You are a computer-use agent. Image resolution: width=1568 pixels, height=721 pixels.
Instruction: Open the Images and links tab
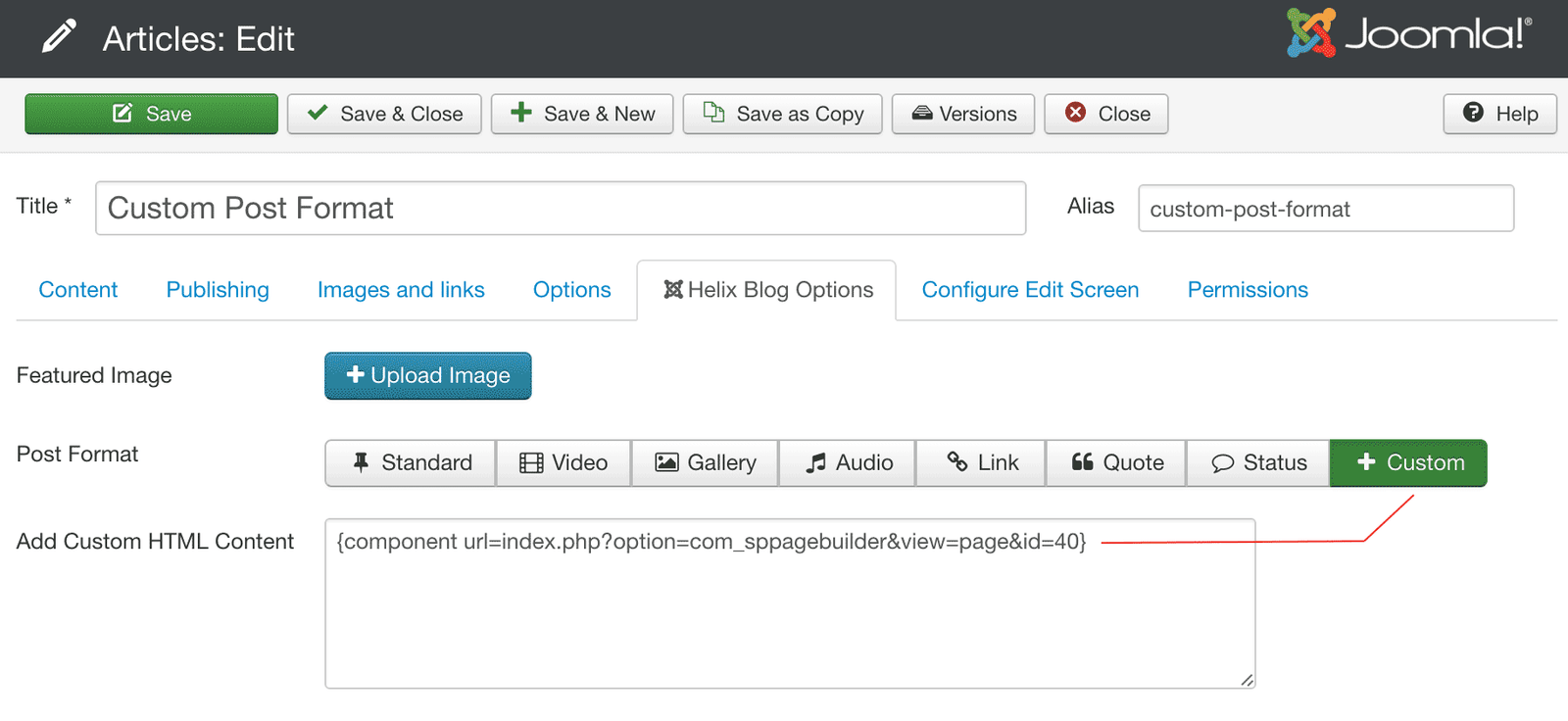[x=401, y=290]
